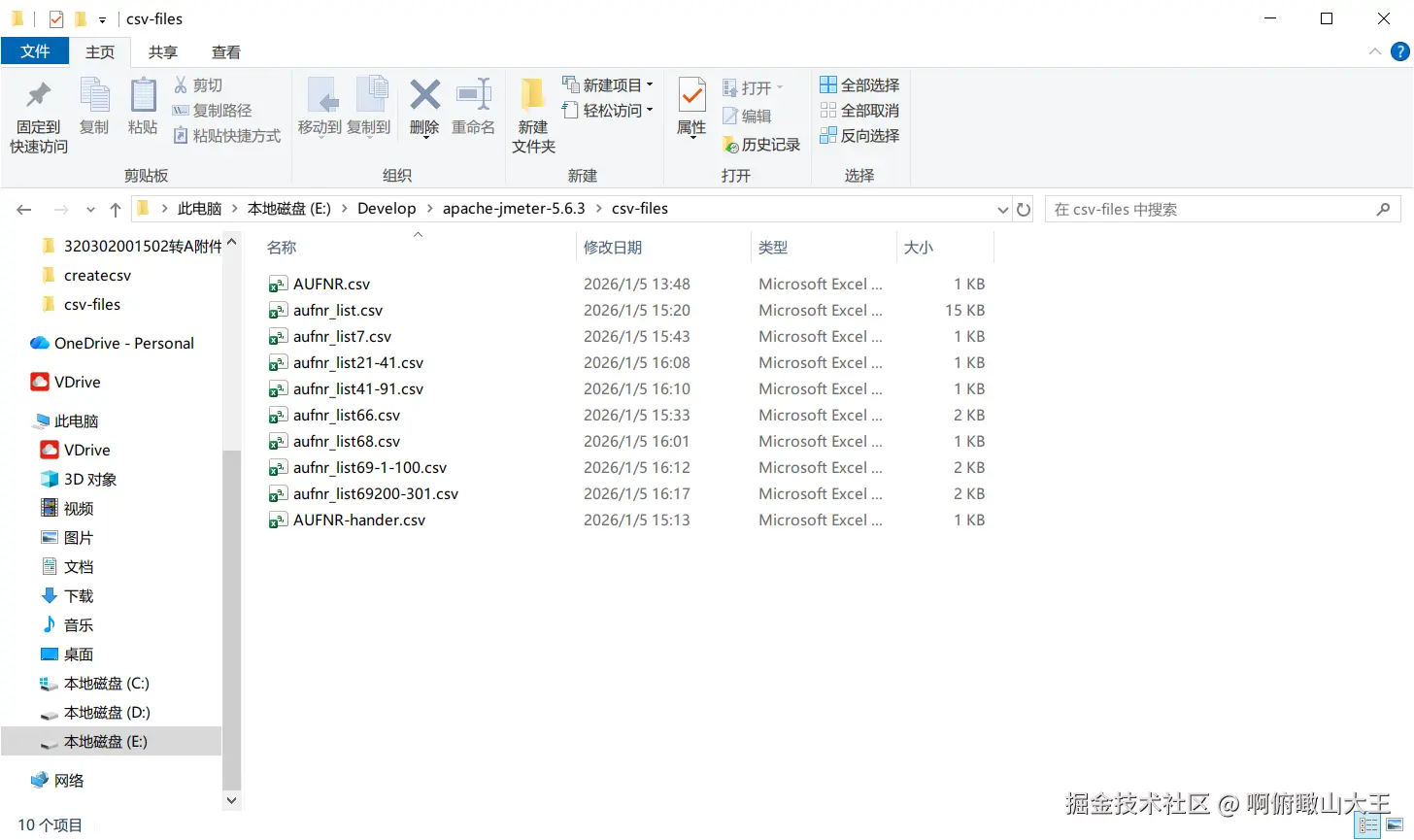The image size is (1414, 840).
Task: Click the blue Help question mark
Action: [1399, 51]
